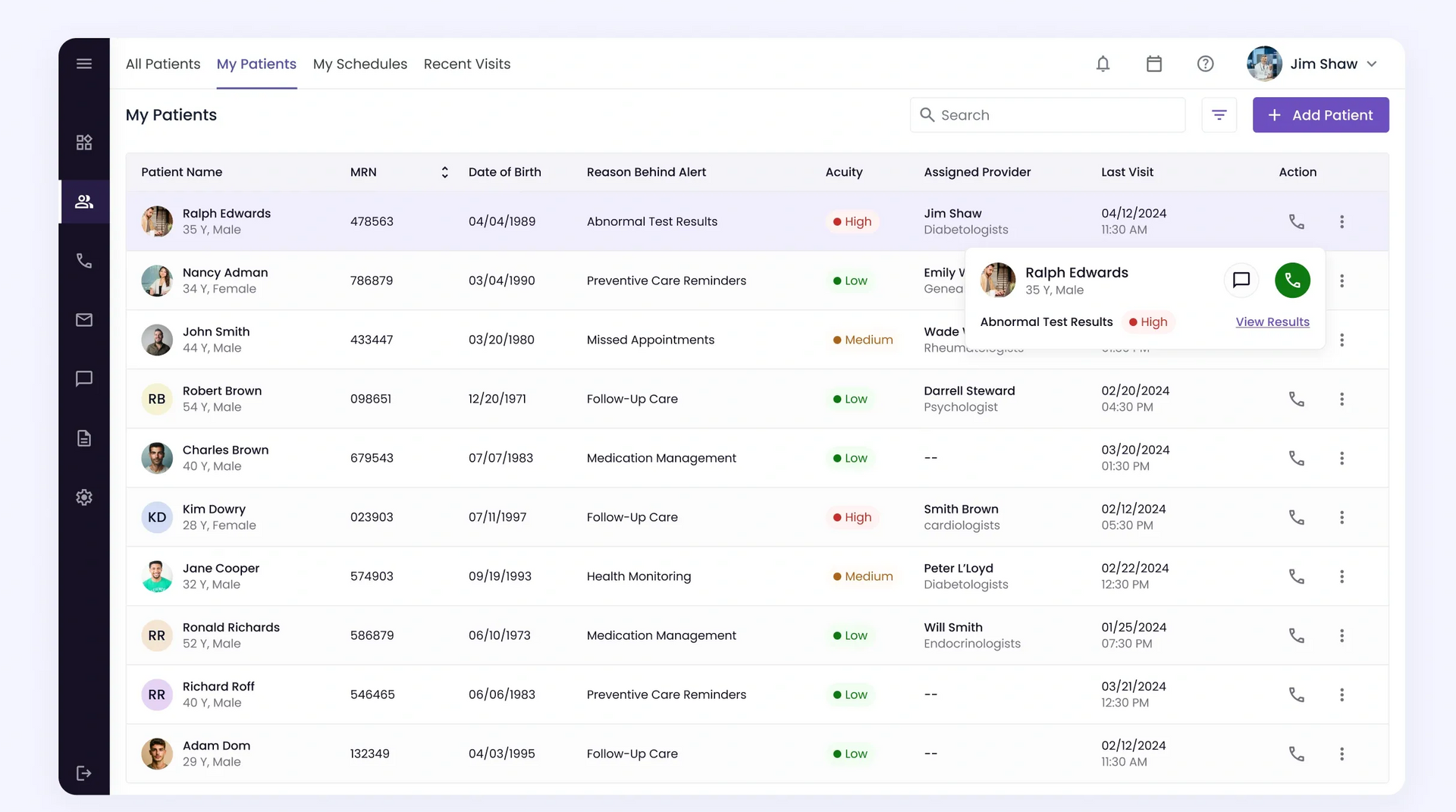Open notifications bell icon

[1103, 64]
